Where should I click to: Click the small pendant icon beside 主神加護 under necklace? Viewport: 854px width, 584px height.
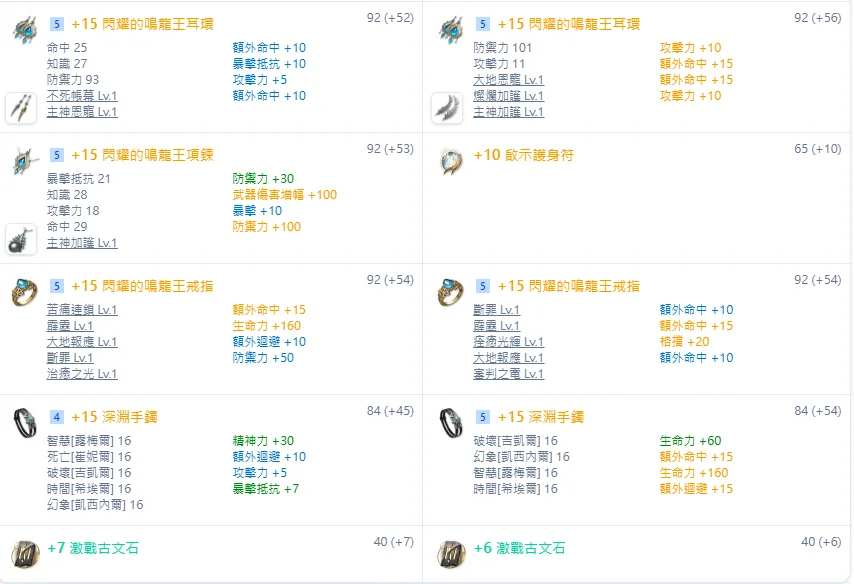coord(21,238)
